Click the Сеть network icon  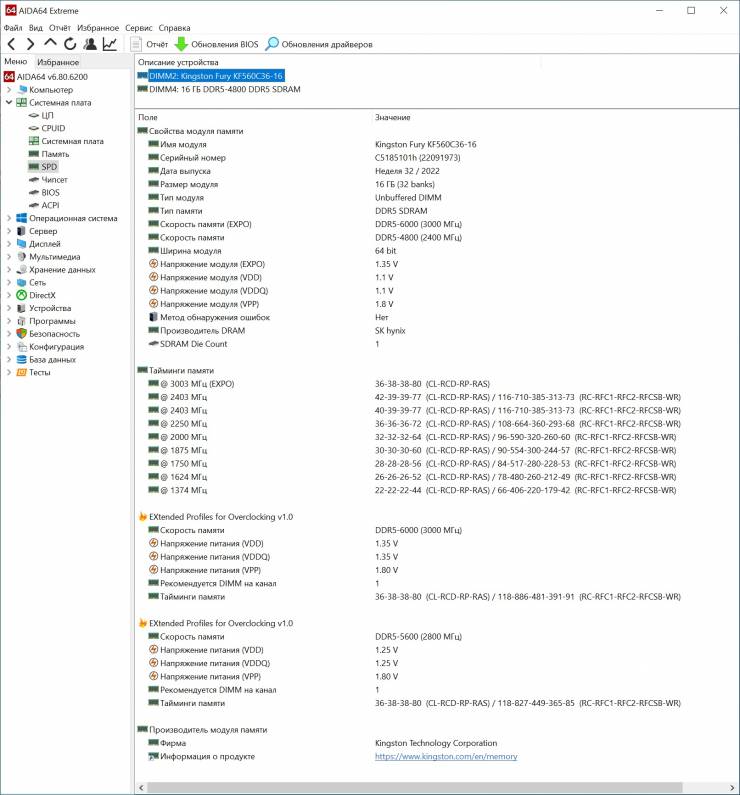pyautogui.click(x=21, y=282)
